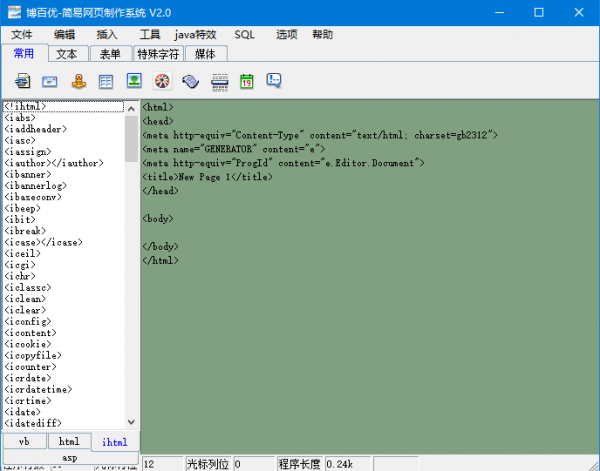Select the html tag list tab
This screenshot has height=471, width=600.
[x=68, y=441]
